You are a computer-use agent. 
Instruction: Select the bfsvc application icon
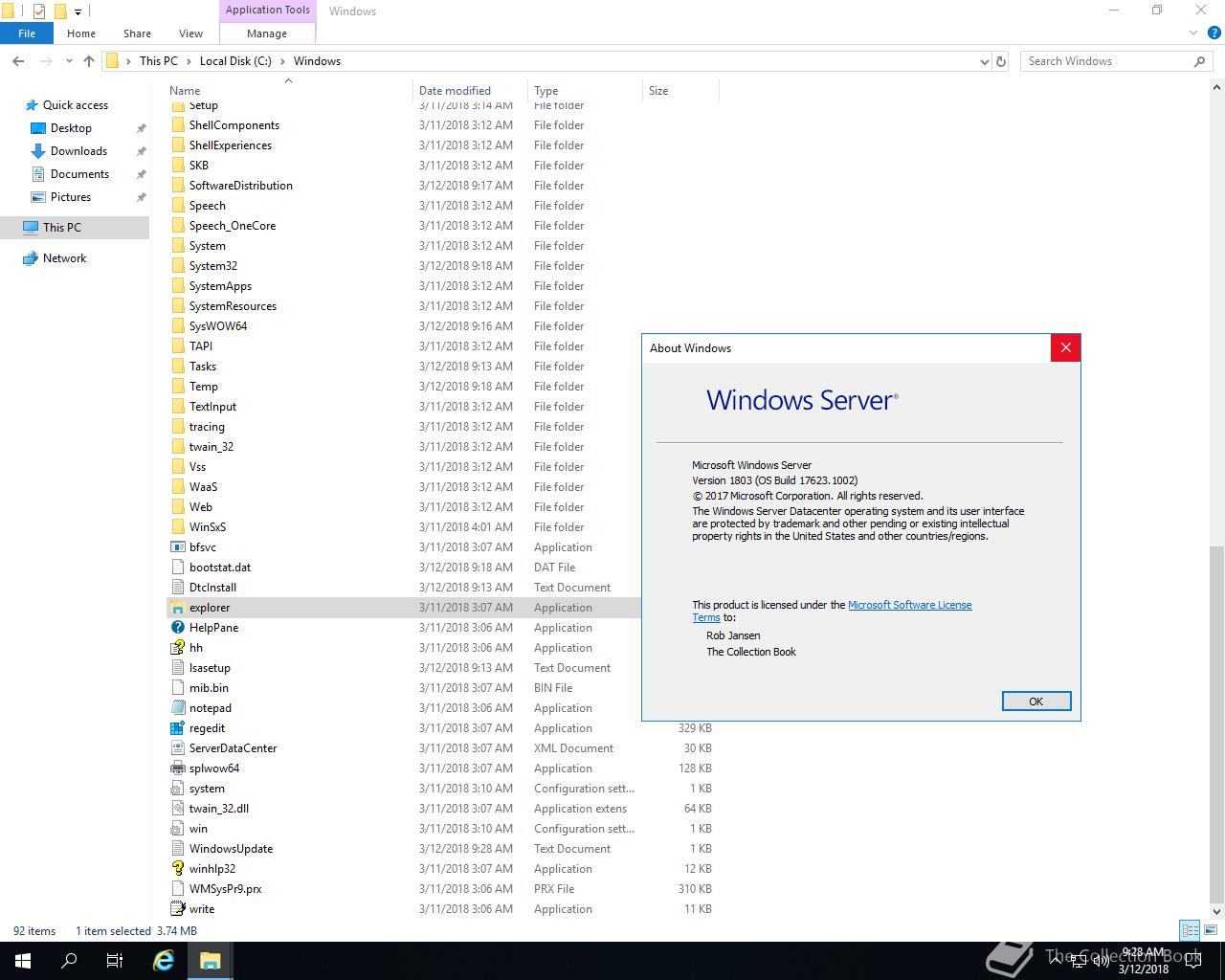177,547
